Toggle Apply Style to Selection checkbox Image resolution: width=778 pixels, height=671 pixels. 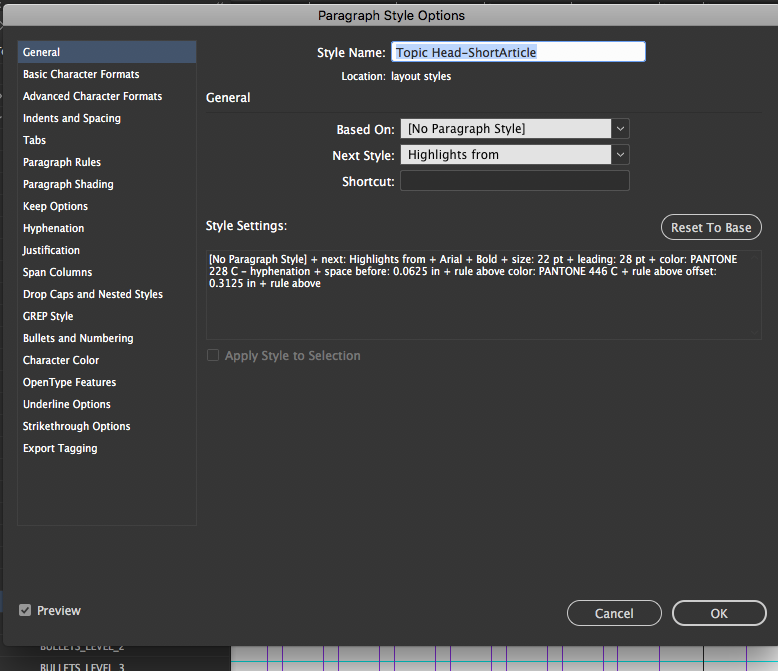coord(213,355)
